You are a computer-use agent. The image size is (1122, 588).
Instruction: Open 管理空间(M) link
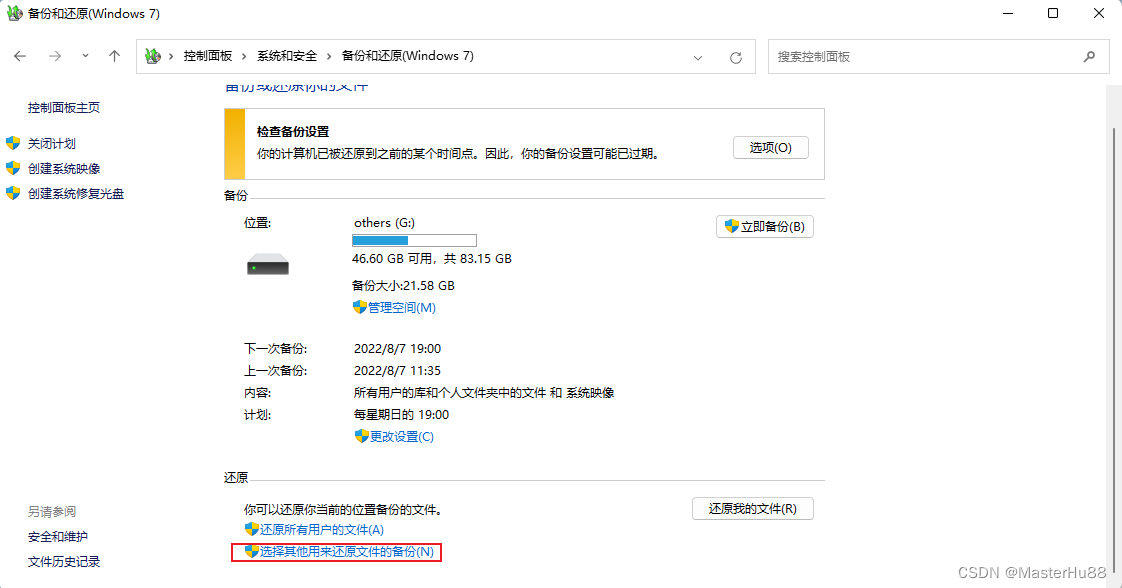click(x=401, y=308)
